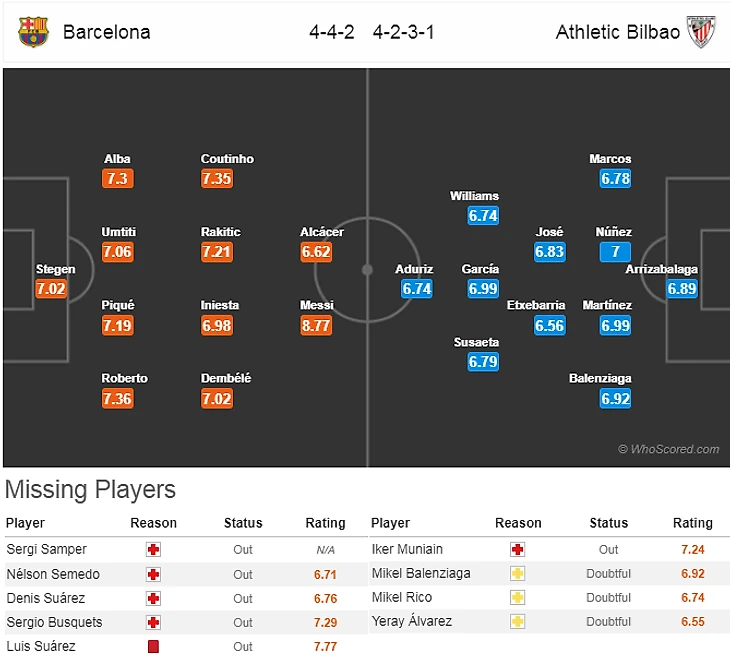
Task: Click Coutinho's 7.35 rating badge
Action: (x=217, y=179)
